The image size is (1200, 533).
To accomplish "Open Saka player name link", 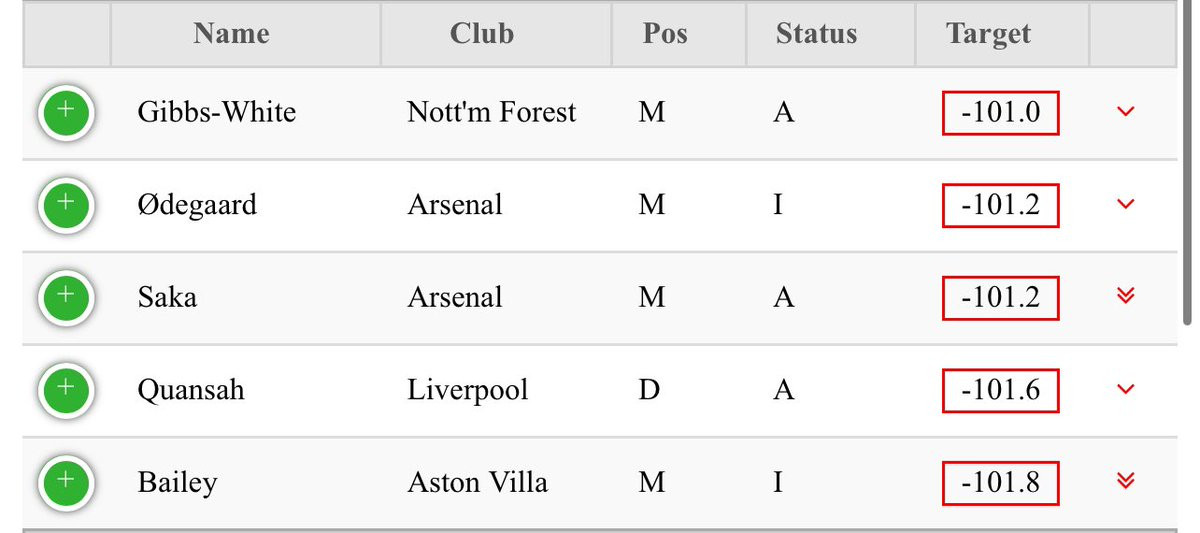I will pyautogui.click(x=167, y=297).
